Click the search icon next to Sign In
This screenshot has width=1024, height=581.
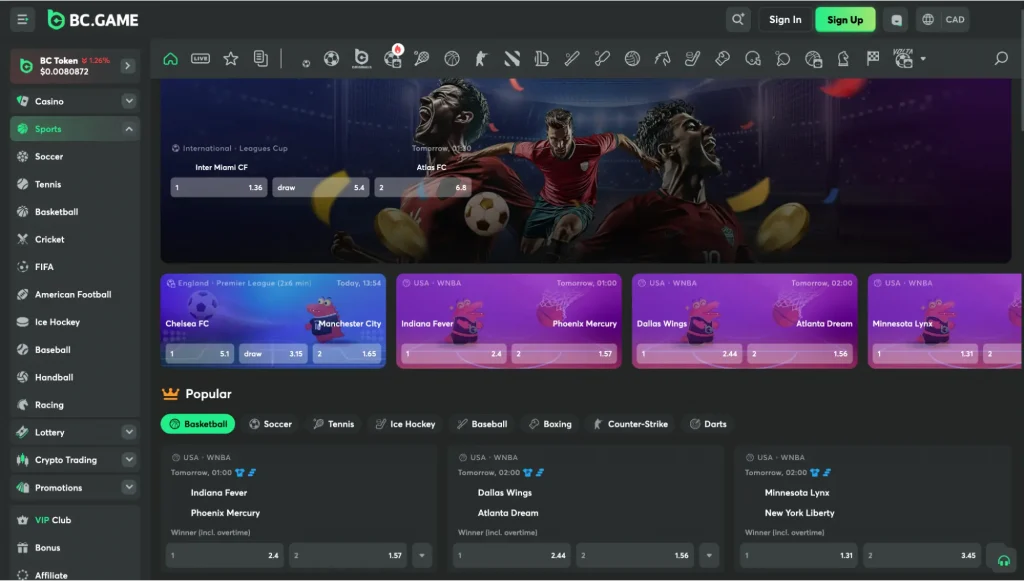coord(738,20)
